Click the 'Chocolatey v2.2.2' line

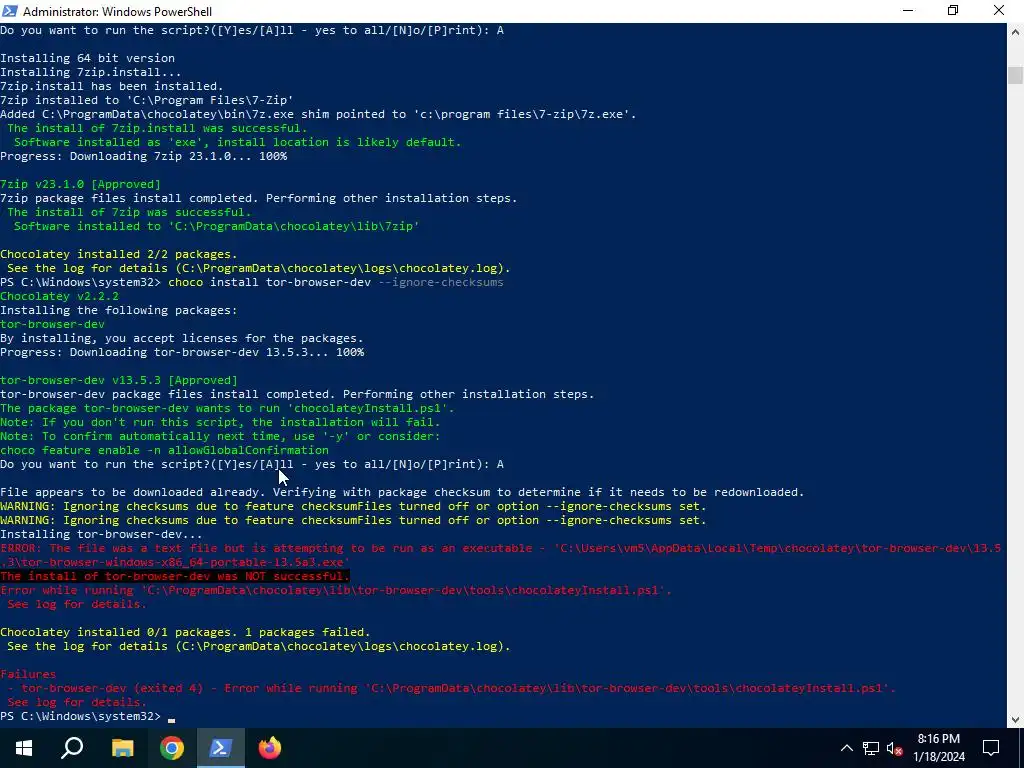(x=59, y=296)
